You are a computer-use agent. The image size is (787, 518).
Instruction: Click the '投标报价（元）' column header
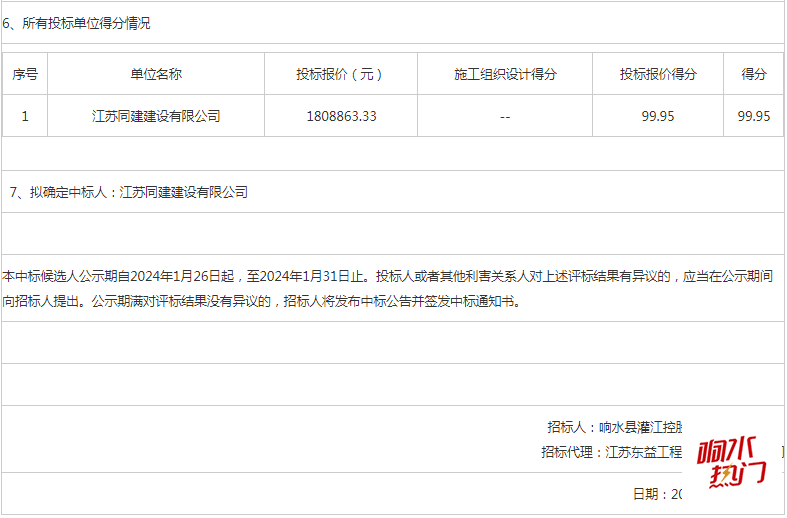pos(341,74)
